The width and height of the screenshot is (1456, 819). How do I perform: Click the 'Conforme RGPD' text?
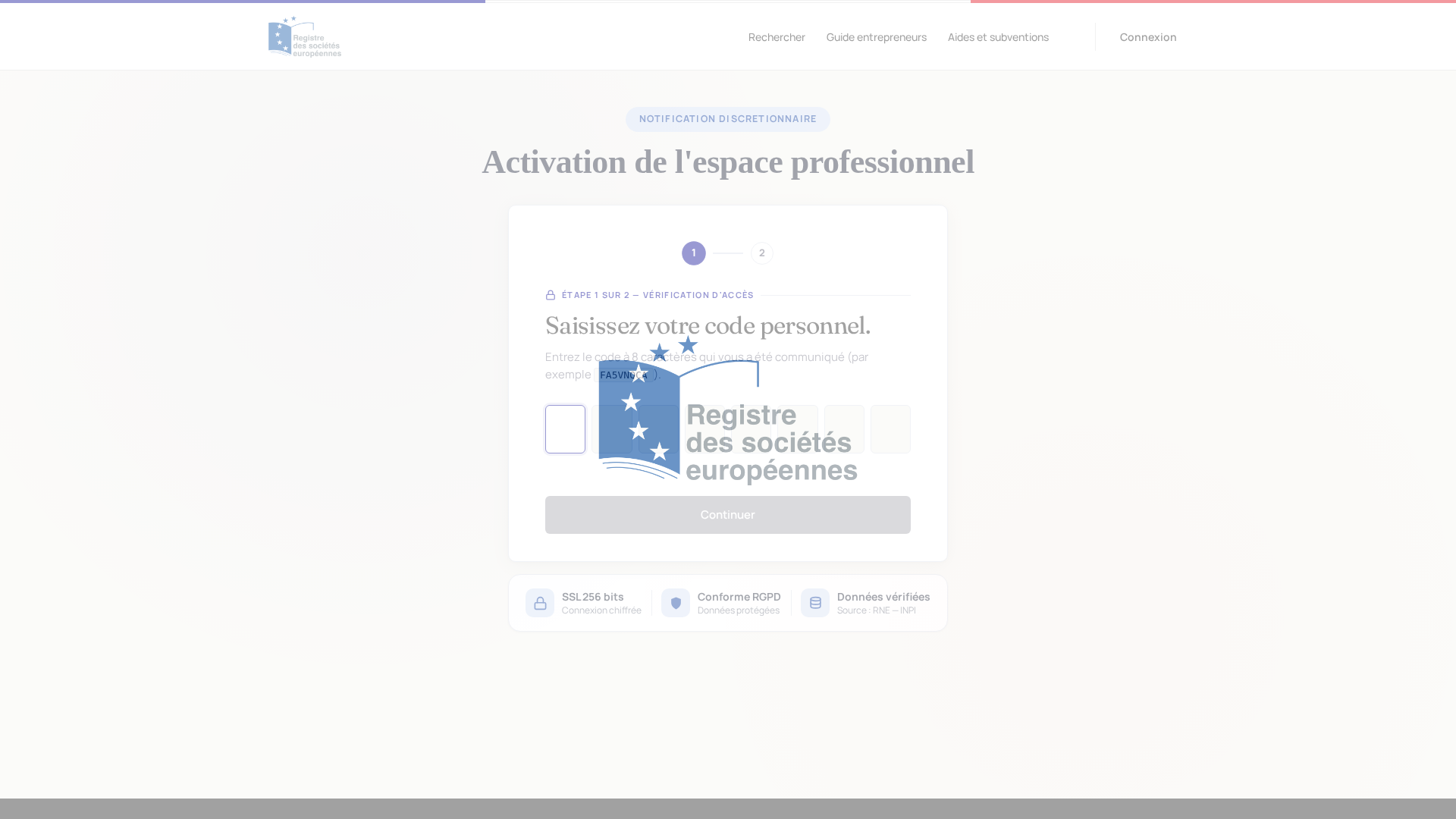point(739,597)
